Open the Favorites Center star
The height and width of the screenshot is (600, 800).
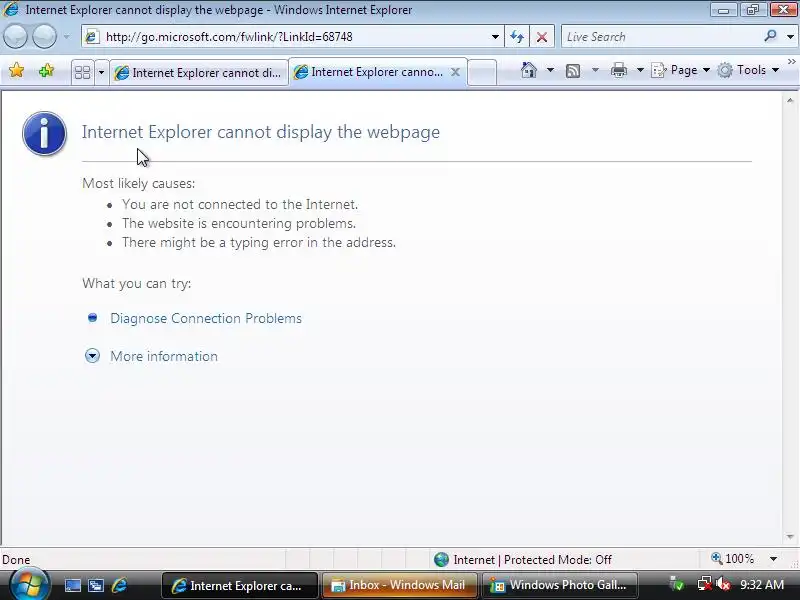pyautogui.click(x=16, y=70)
